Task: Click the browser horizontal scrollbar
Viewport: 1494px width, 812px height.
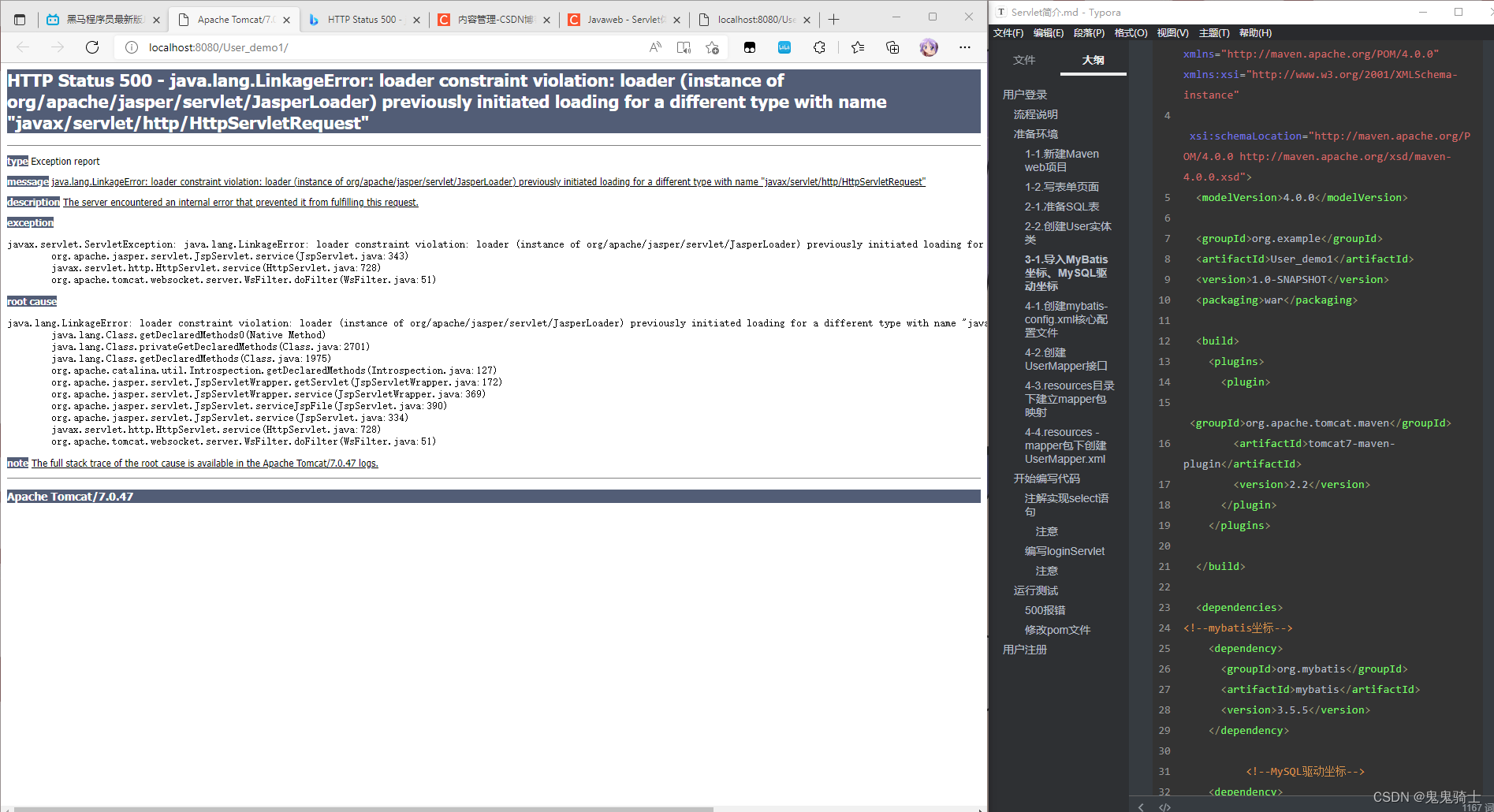Action: 364,809
